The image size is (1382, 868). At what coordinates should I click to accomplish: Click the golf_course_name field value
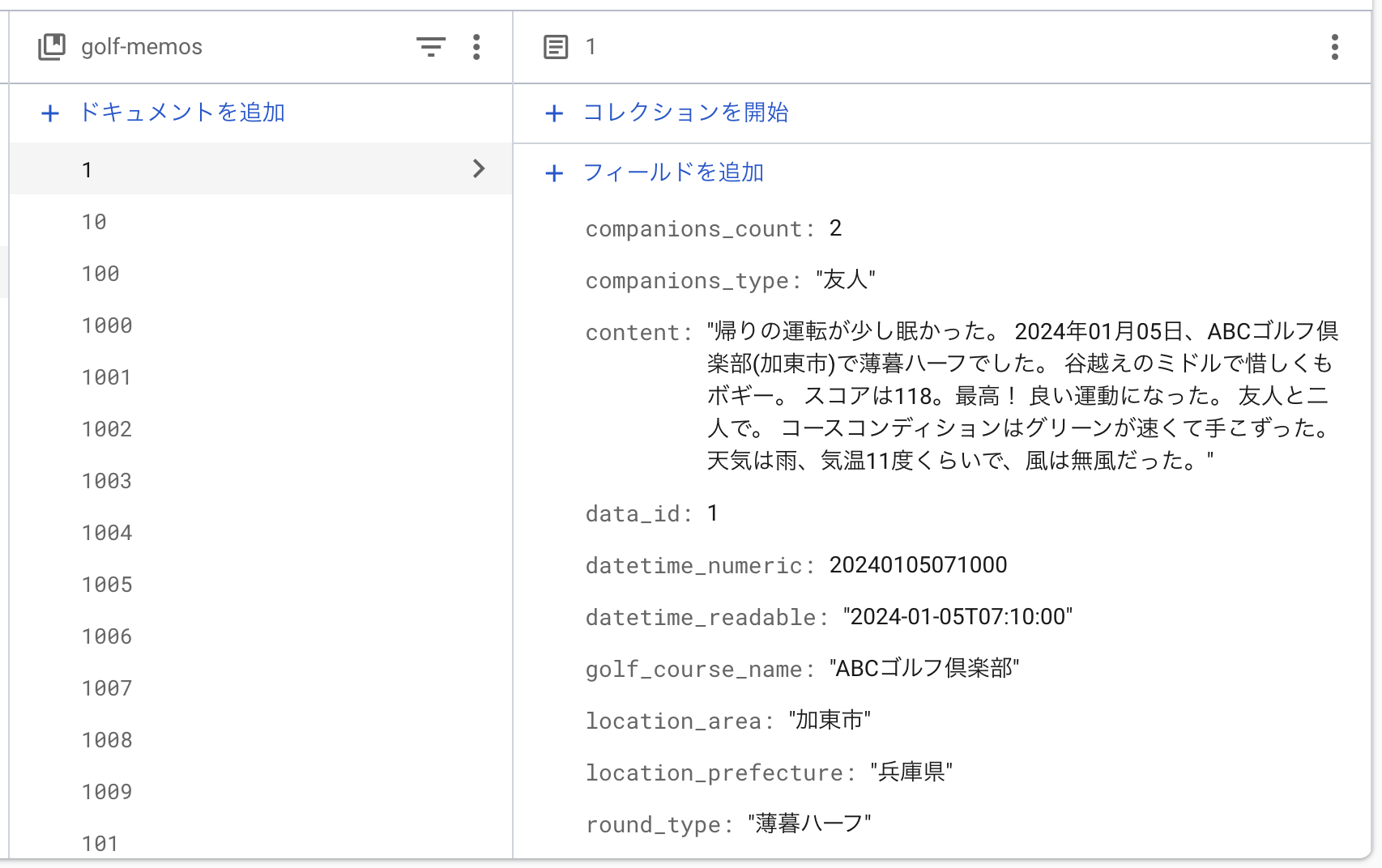pos(924,670)
